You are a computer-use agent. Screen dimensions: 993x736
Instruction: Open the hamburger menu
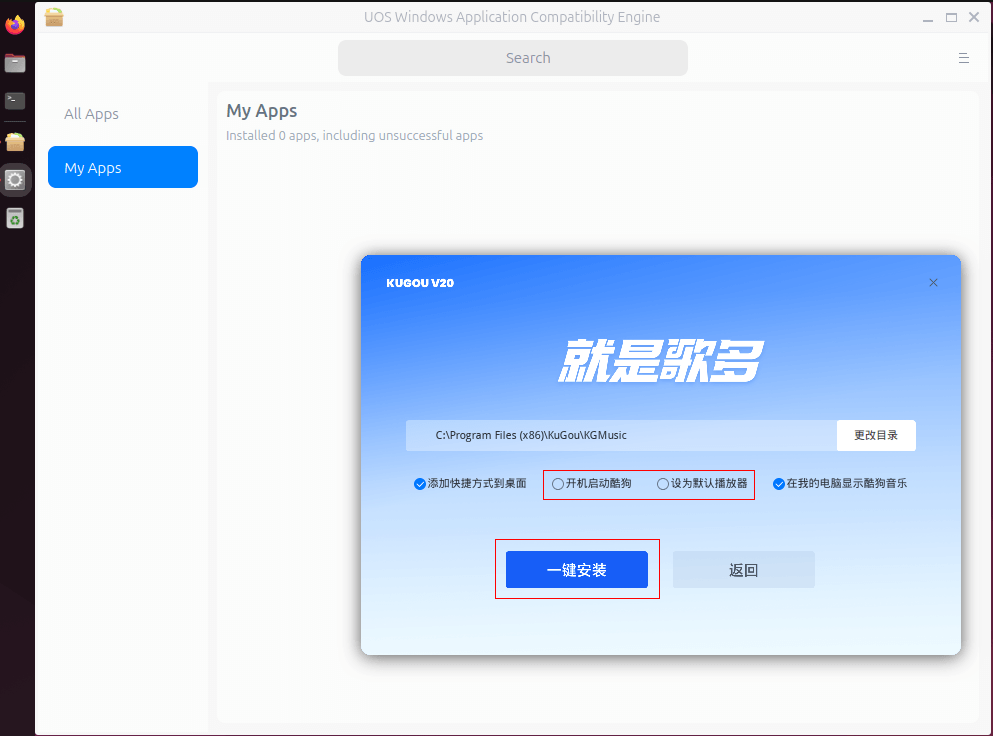click(x=964, y=58)
